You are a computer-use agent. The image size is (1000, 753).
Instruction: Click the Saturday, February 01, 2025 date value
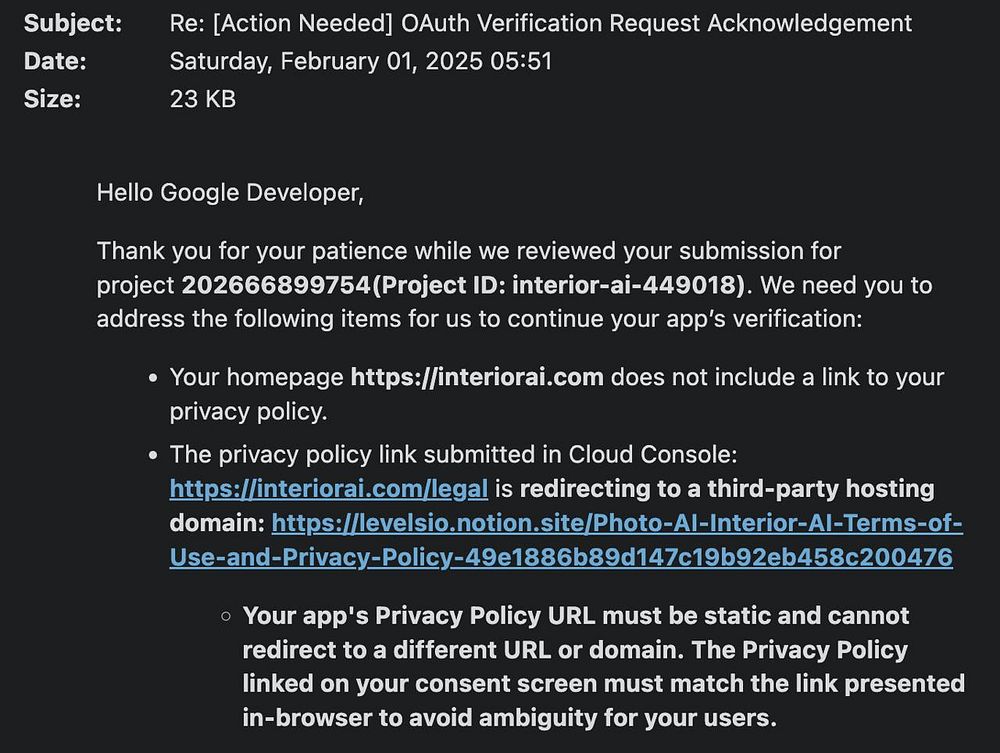pyautogui.click(x=360, y=61)
